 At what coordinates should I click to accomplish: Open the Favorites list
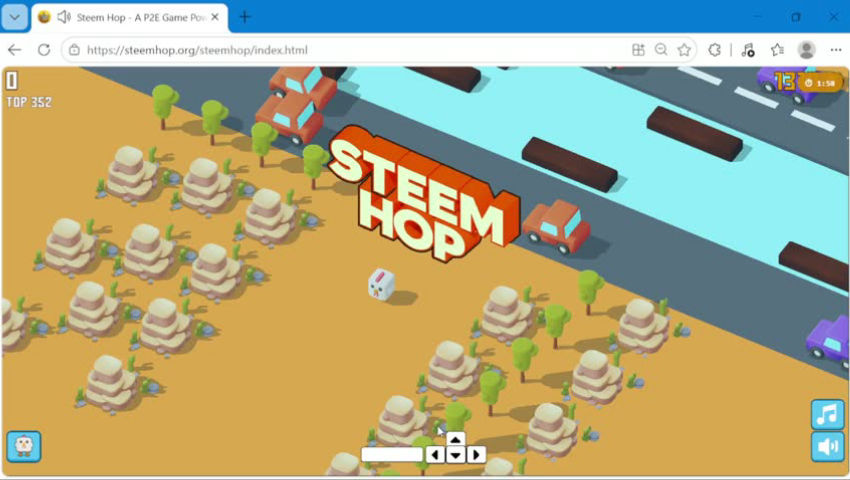click(x=777, y=50)
